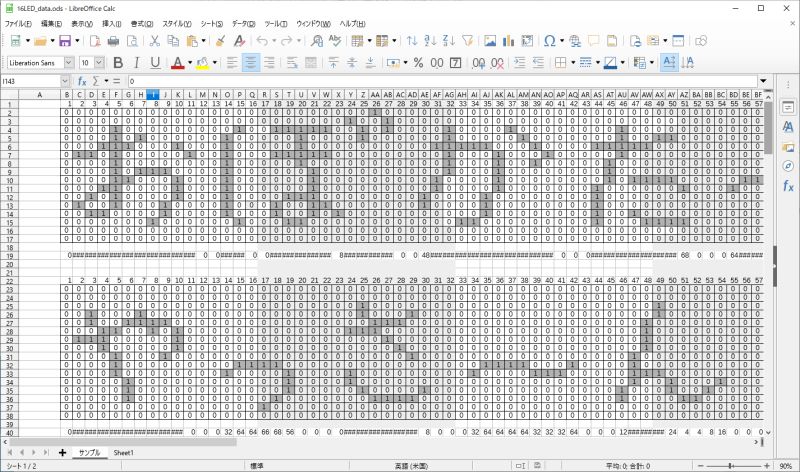The image size is (800, 472).
Task: Open the Liberation Sans font dropdown
Action: tap(70, 62)
